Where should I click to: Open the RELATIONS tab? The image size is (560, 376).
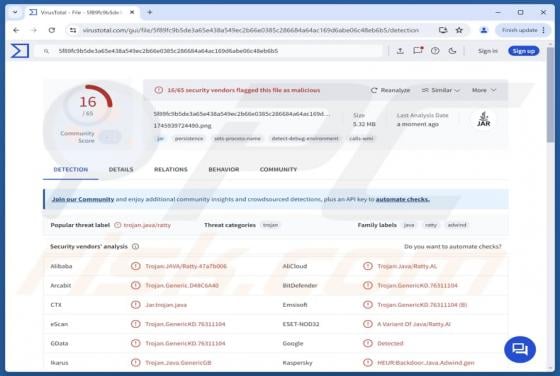click(x=171, y=169)
